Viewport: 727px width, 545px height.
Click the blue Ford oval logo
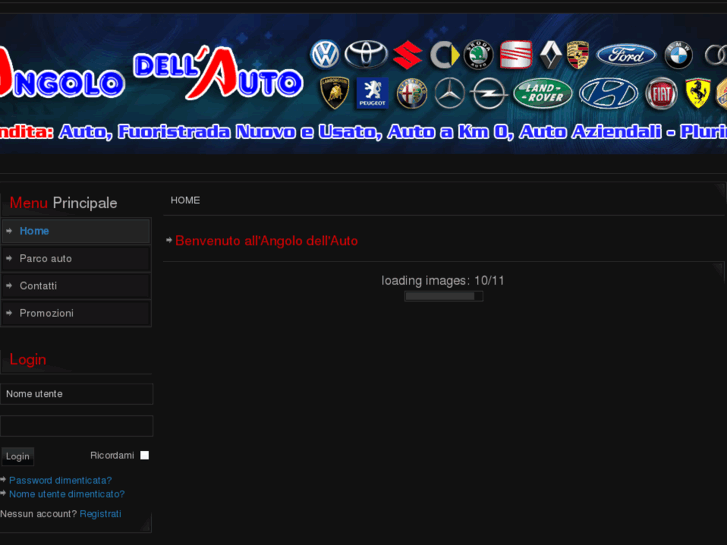point(626,55)
